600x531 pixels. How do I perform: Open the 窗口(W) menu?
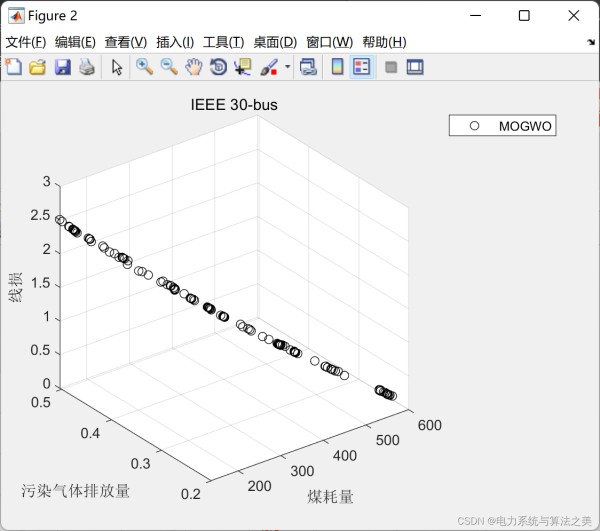tap(329, 42)
